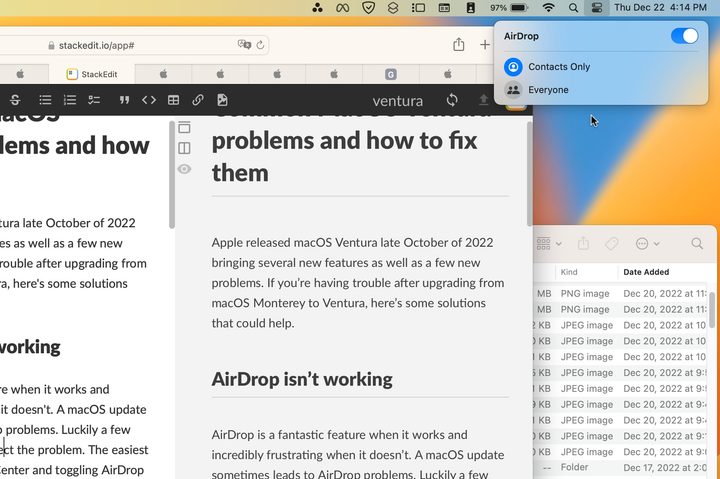Viewport: 720px width, 479px height.
Task: Open the Safari share button
Action: pyautogui.click(x=458, y=45)
